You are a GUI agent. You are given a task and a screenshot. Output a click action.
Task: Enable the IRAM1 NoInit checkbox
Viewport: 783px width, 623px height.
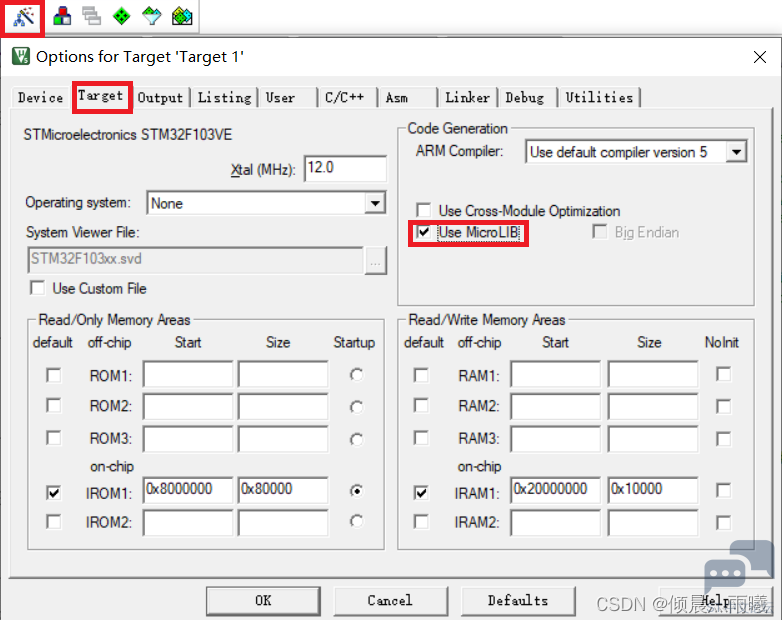[x=723, y=490]
